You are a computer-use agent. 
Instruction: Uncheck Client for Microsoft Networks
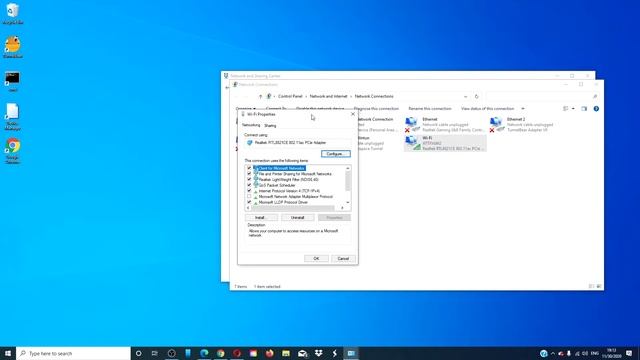(249, 168)
